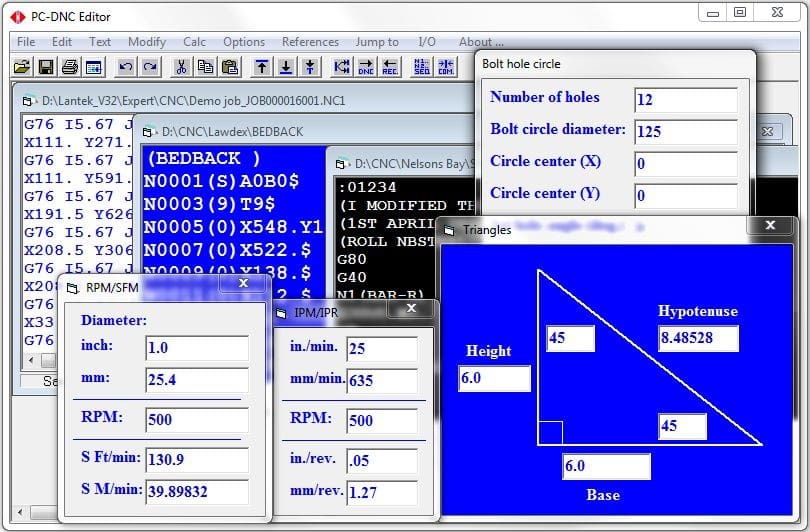Click the Circle center (Y) field

point(686,196)
